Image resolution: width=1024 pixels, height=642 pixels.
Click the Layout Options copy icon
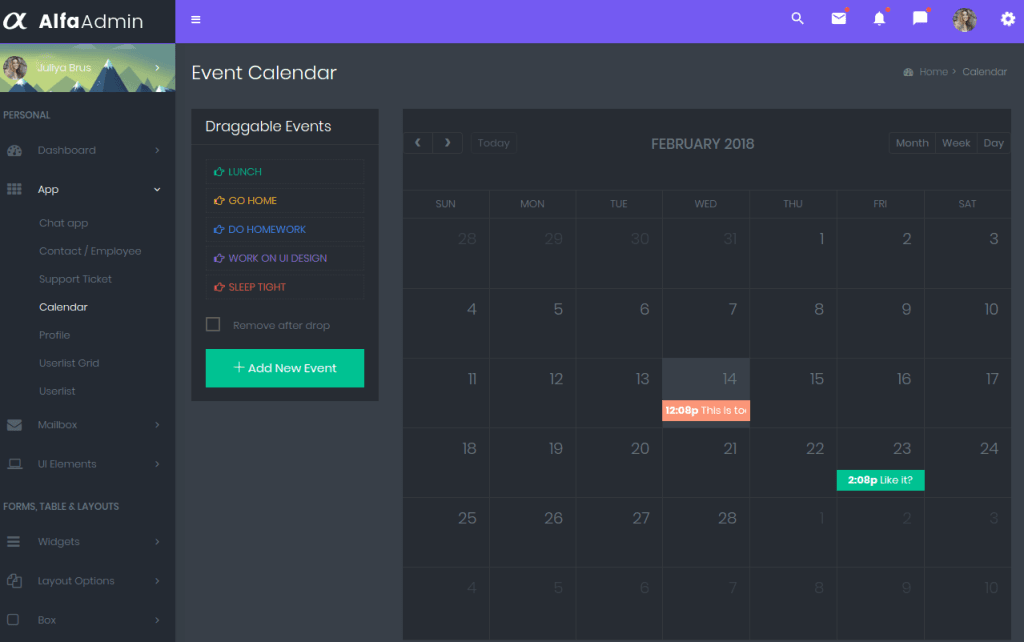pyautogui.click(x=14, y=581)
